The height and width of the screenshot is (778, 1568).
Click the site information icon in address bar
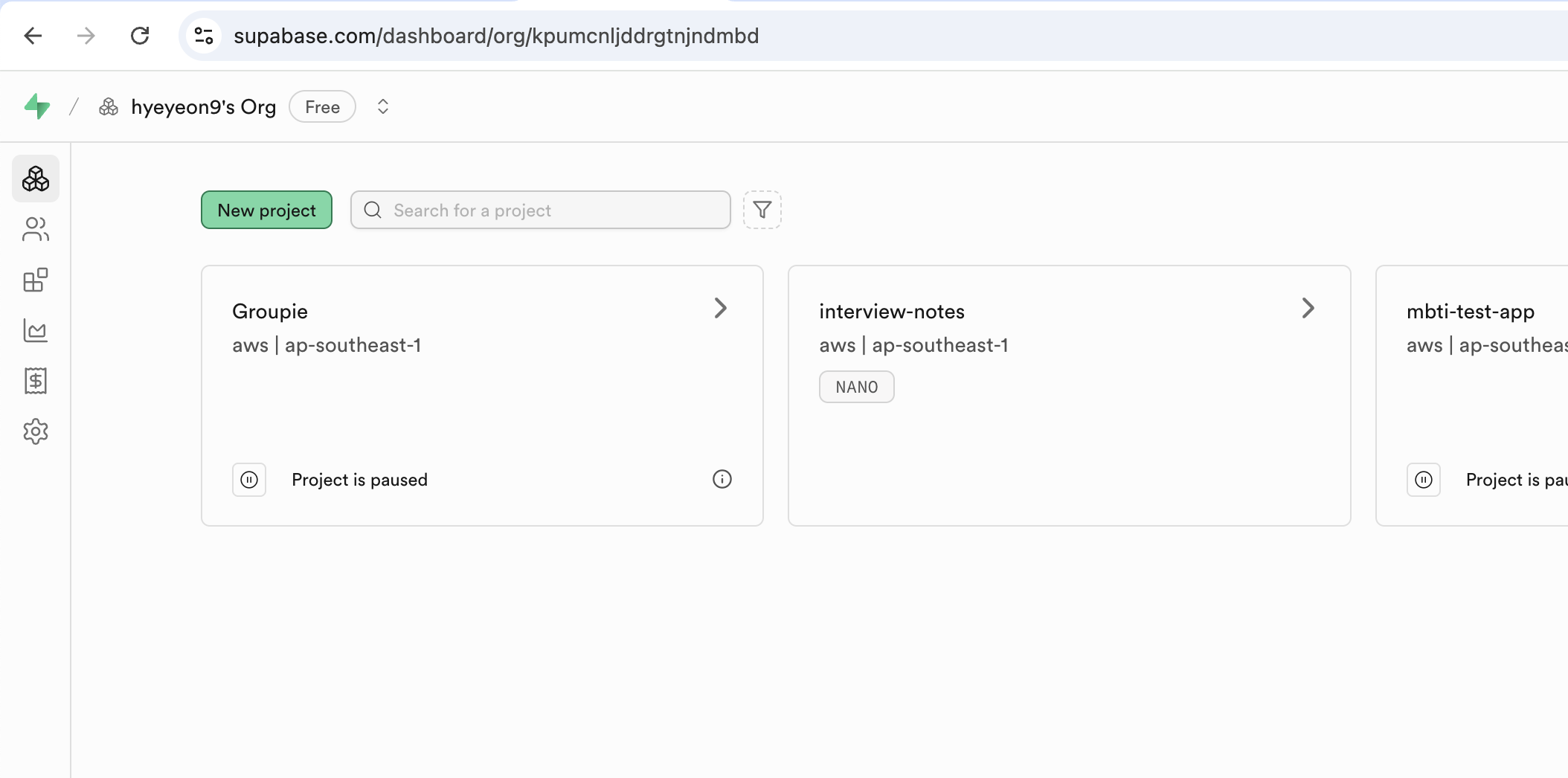point(204,36)
